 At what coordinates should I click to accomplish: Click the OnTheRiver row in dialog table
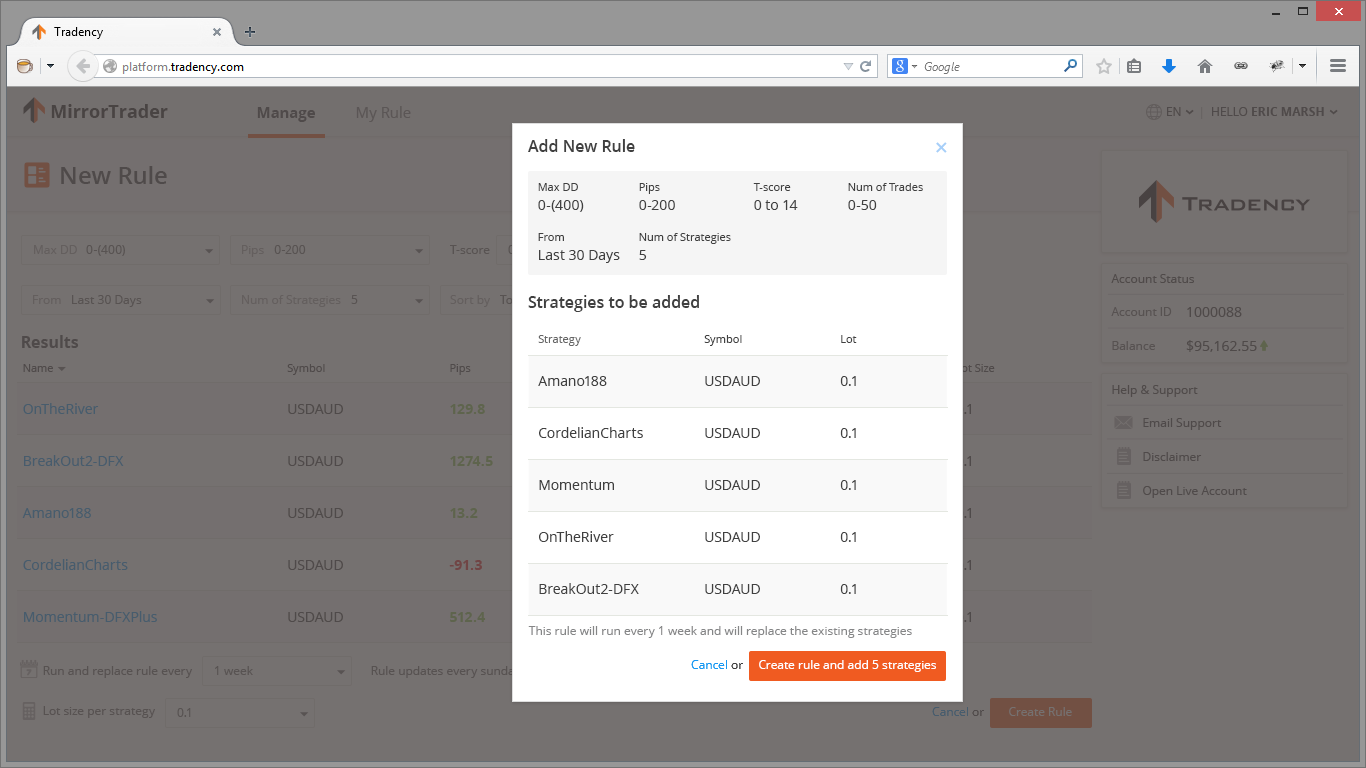(737, 537)
